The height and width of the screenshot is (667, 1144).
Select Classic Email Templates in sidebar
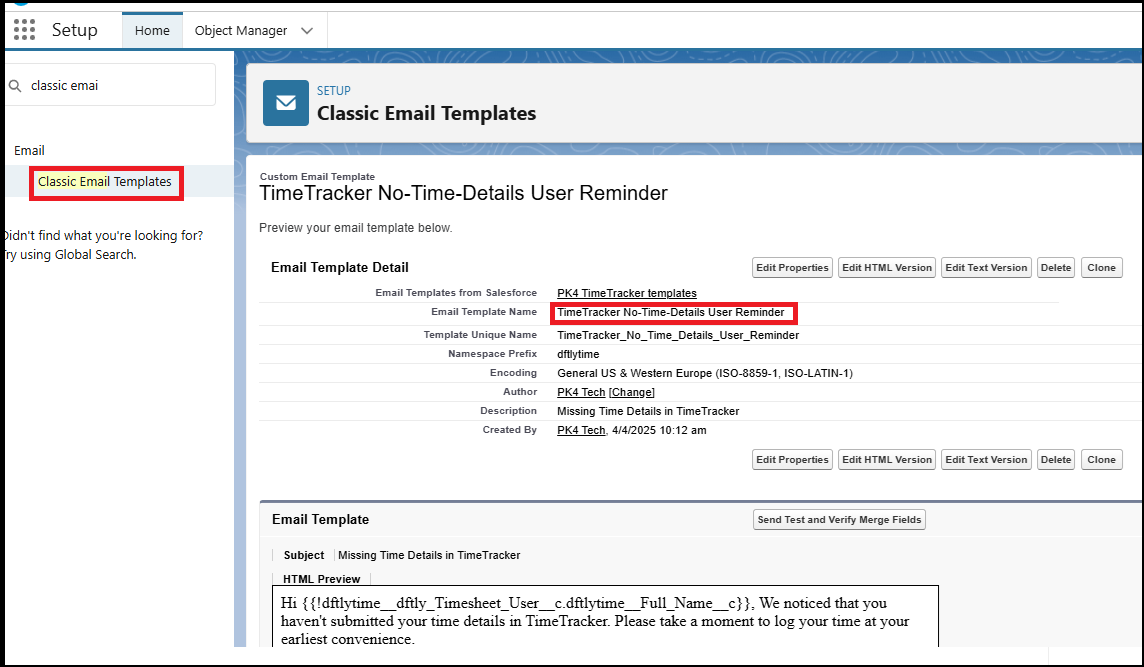tap(105, 182)
